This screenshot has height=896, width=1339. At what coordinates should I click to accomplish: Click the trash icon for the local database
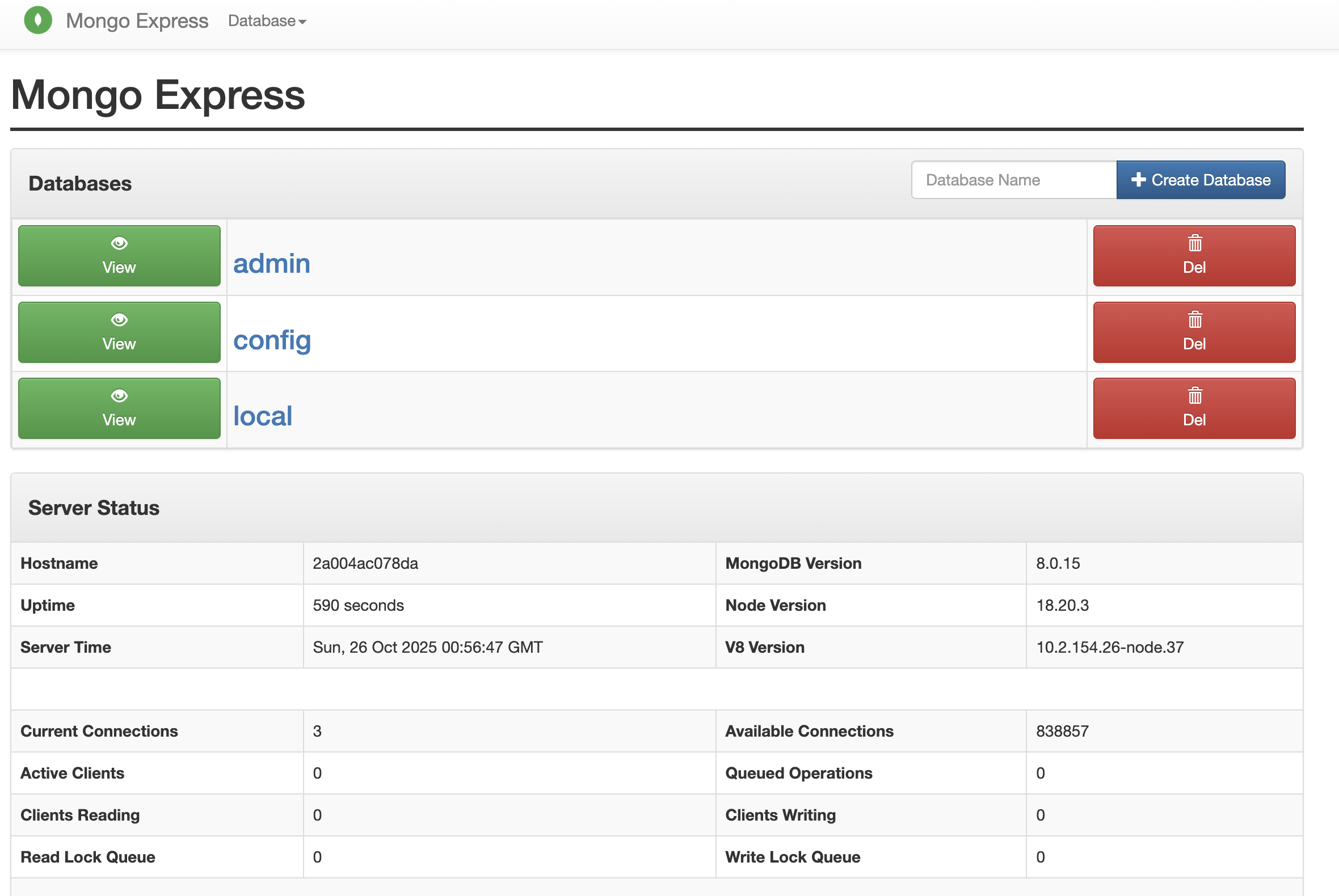(x=1194, y=396)
